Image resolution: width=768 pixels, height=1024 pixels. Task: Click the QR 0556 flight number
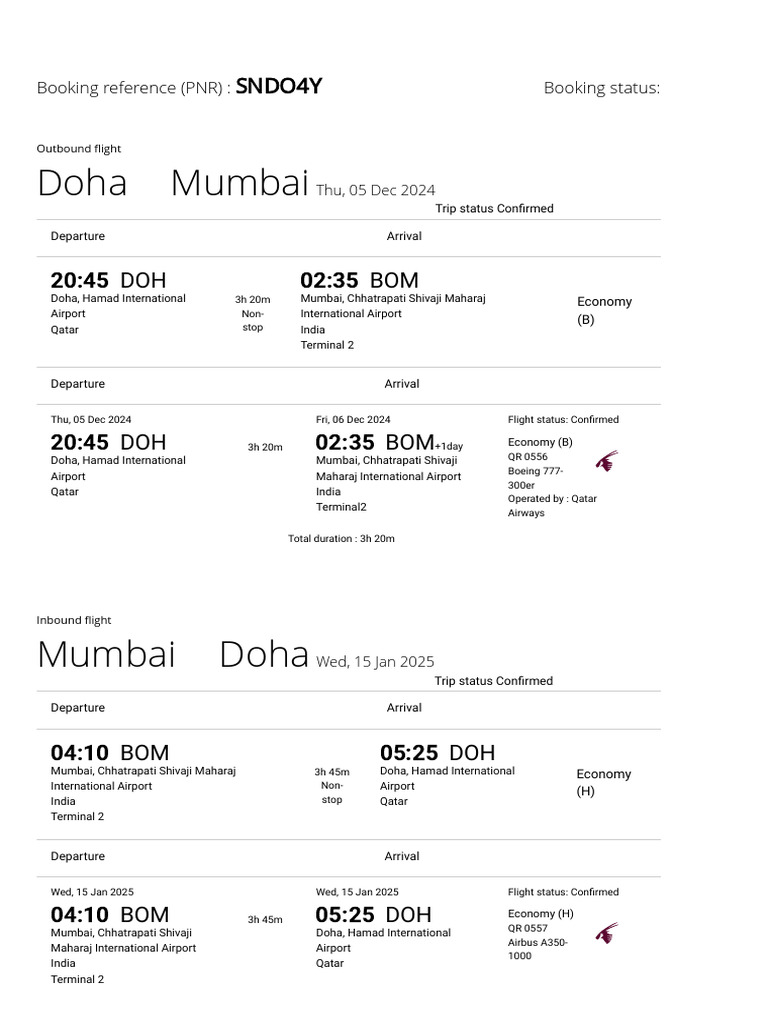[528, 457]
